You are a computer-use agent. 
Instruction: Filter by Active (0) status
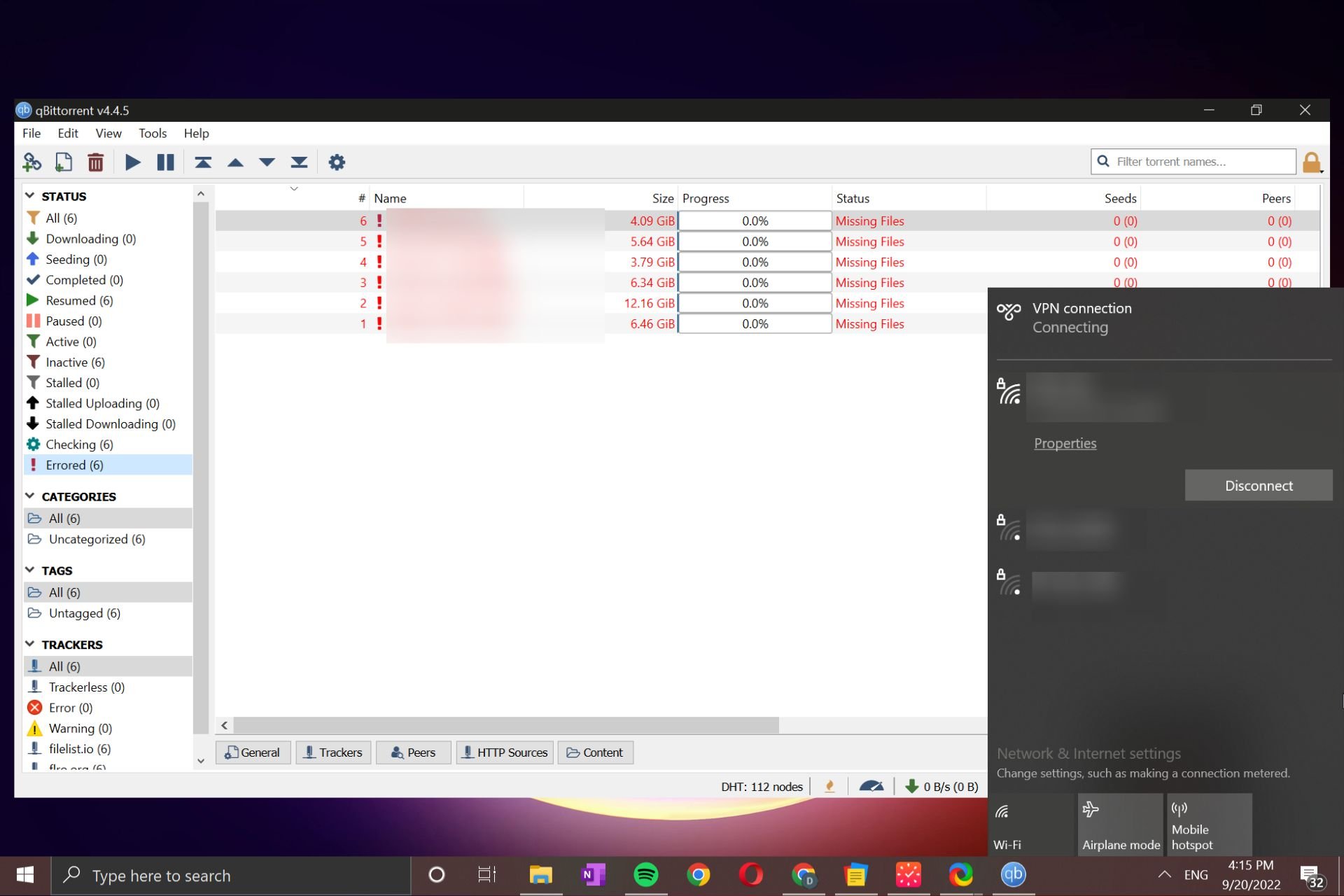(71, 342)
